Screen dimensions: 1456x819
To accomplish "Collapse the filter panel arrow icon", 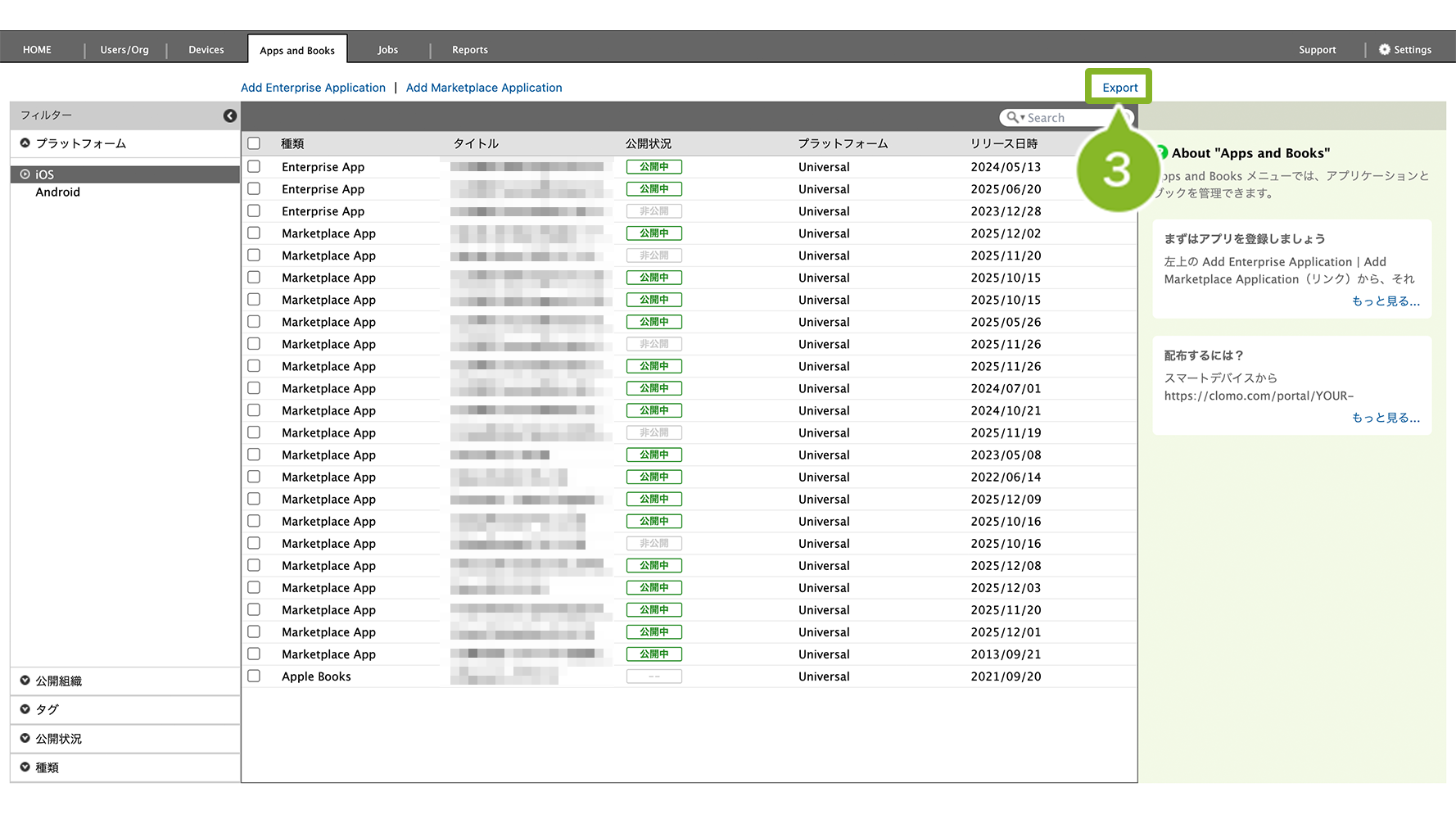I will click(230, 116).
